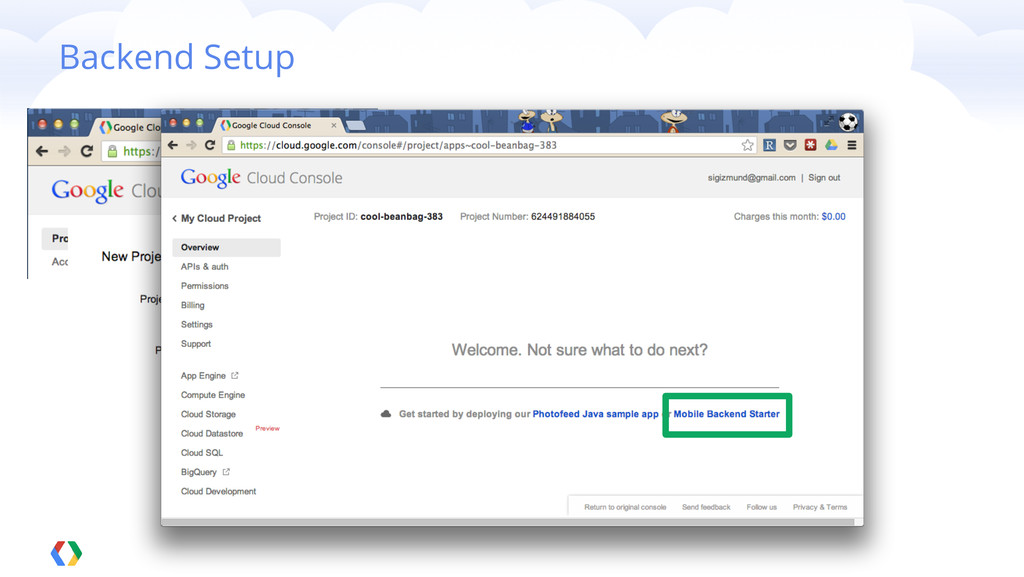Click the Follow us link
This screenshot has width=1024, height=577.
(761, 507)
